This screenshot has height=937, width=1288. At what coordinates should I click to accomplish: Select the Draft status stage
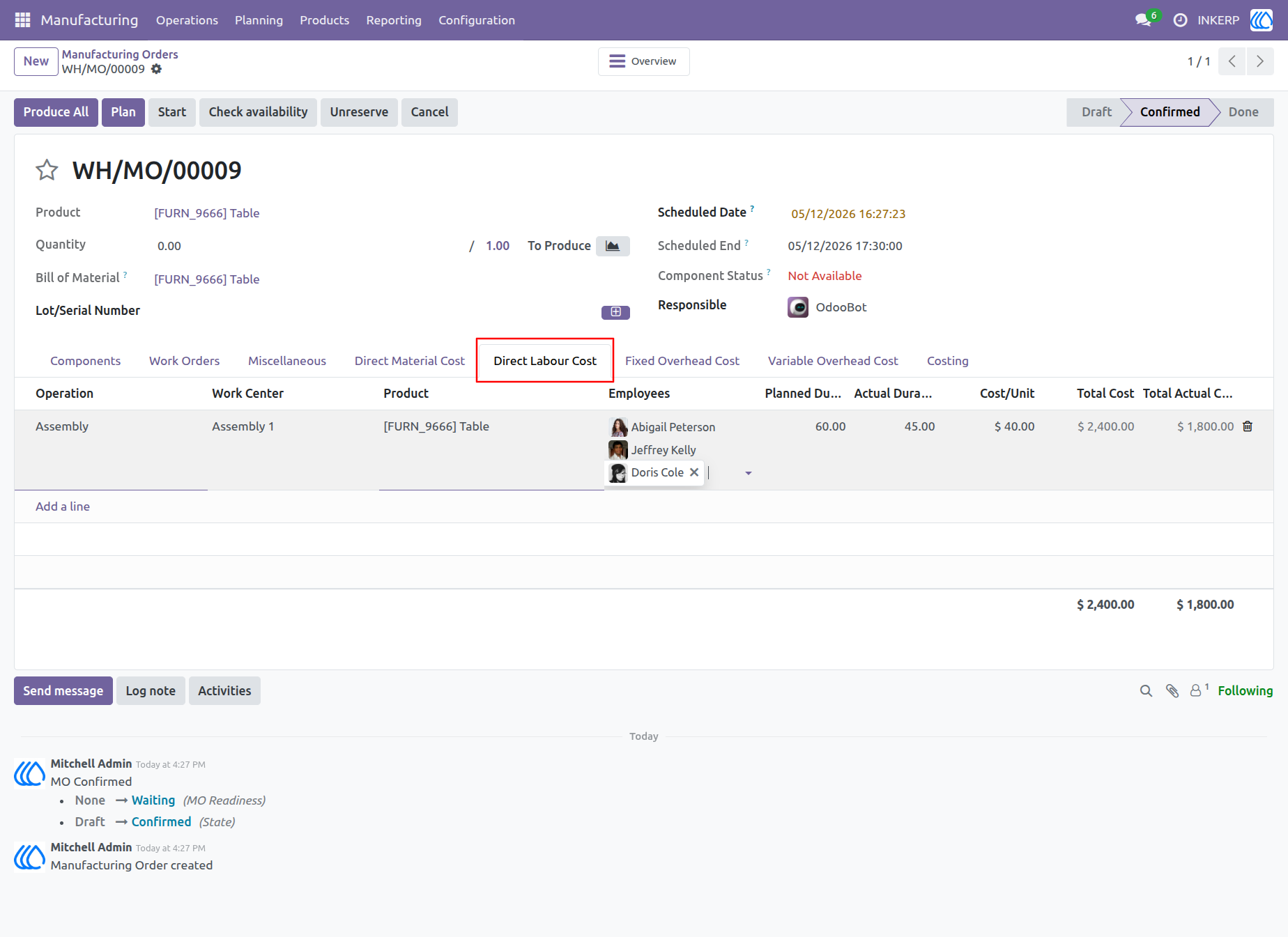pos(1096,112)
